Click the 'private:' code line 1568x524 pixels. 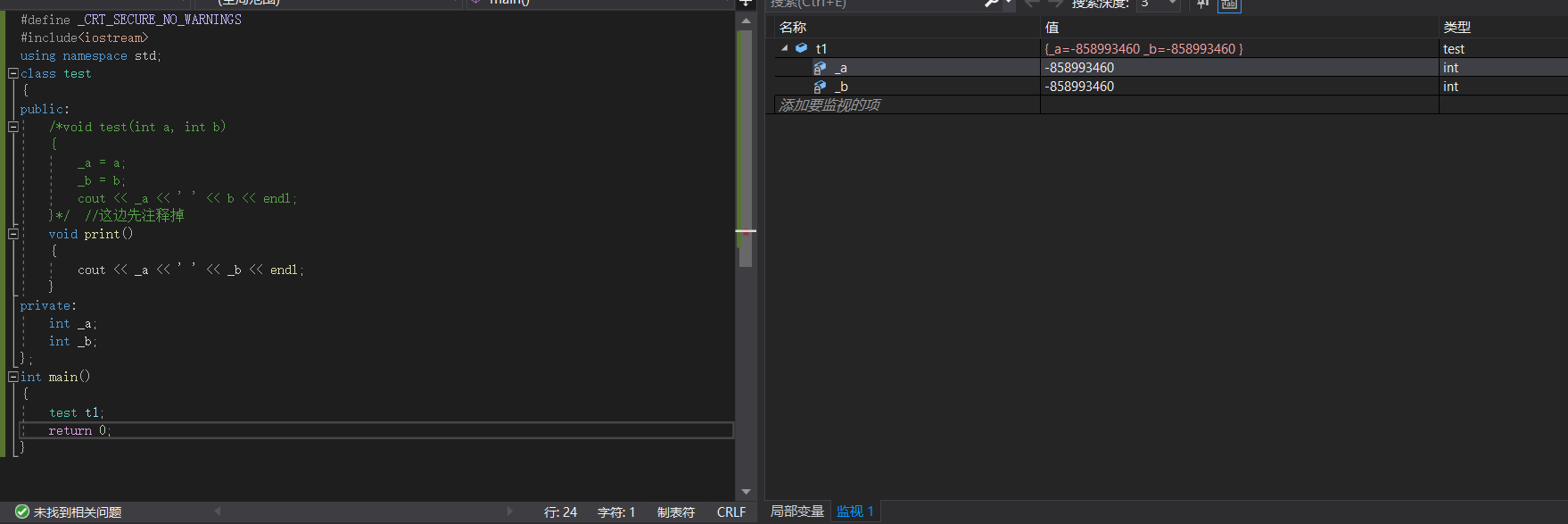(48, 305)
